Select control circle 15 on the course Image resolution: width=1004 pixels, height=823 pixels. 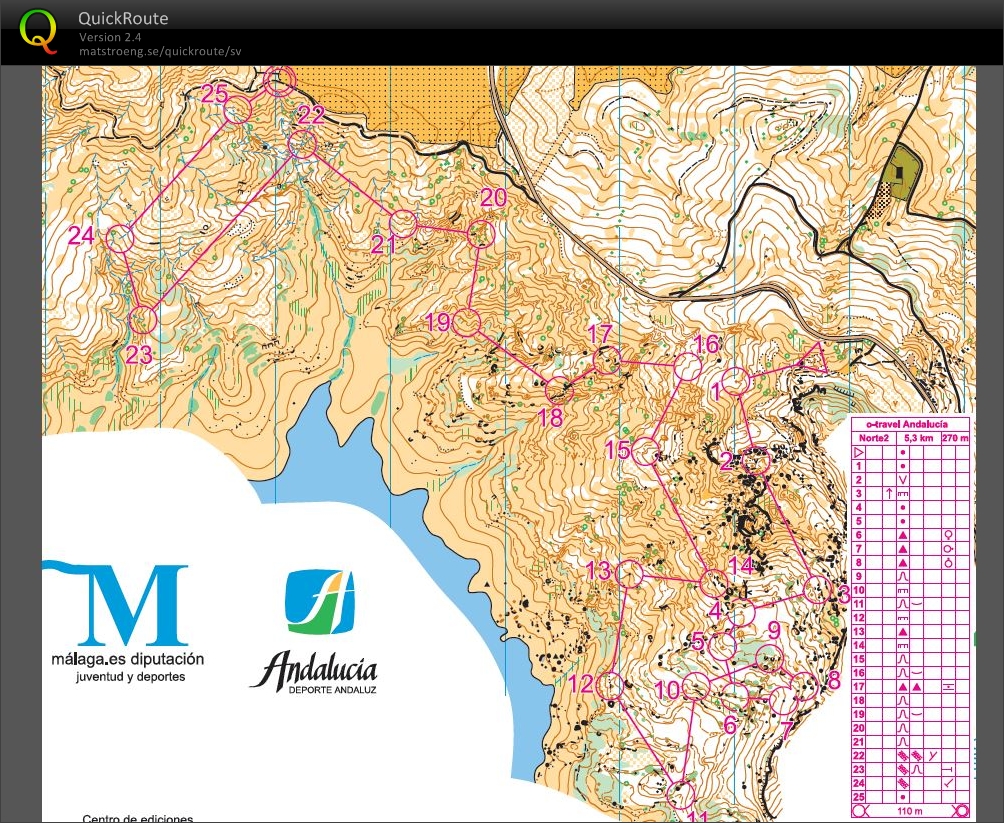(x=646, y=451)
